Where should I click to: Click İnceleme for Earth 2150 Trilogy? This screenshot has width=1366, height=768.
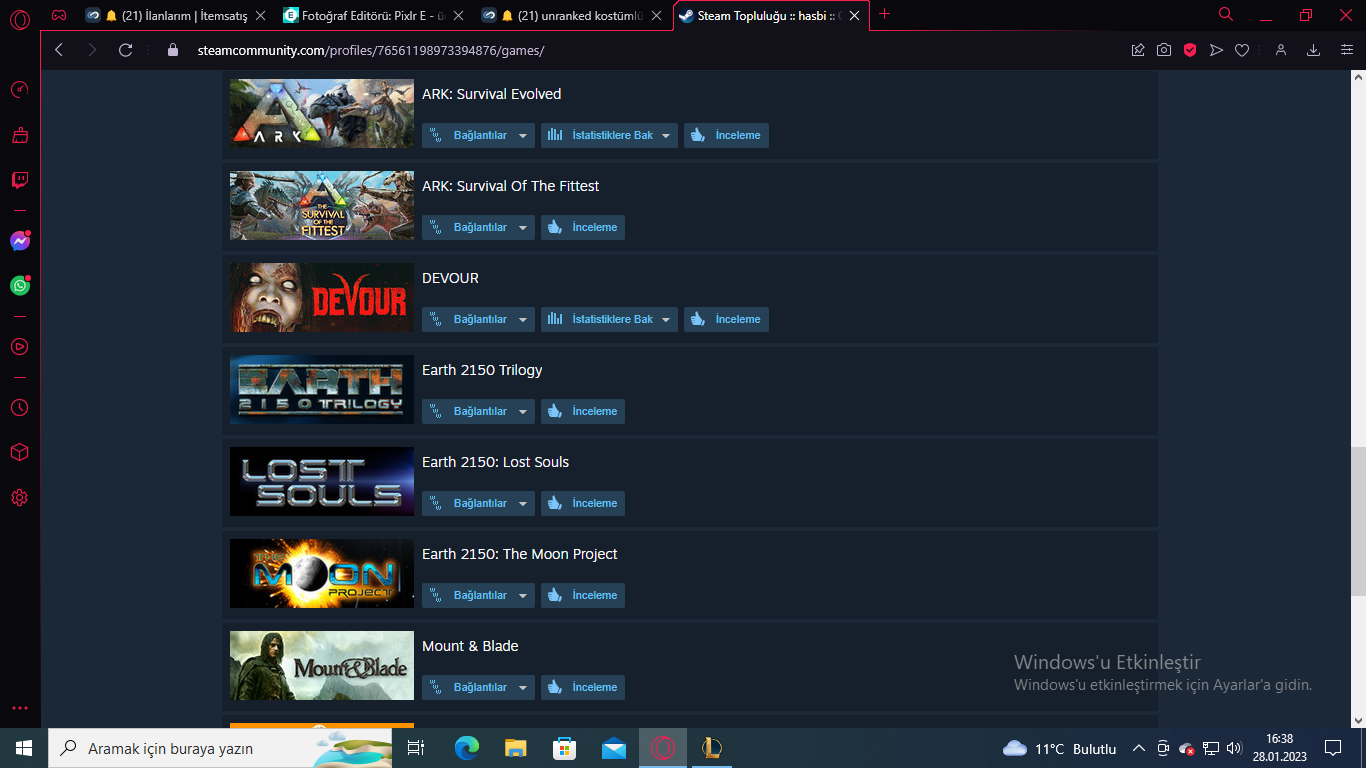(x=583, y=411)
